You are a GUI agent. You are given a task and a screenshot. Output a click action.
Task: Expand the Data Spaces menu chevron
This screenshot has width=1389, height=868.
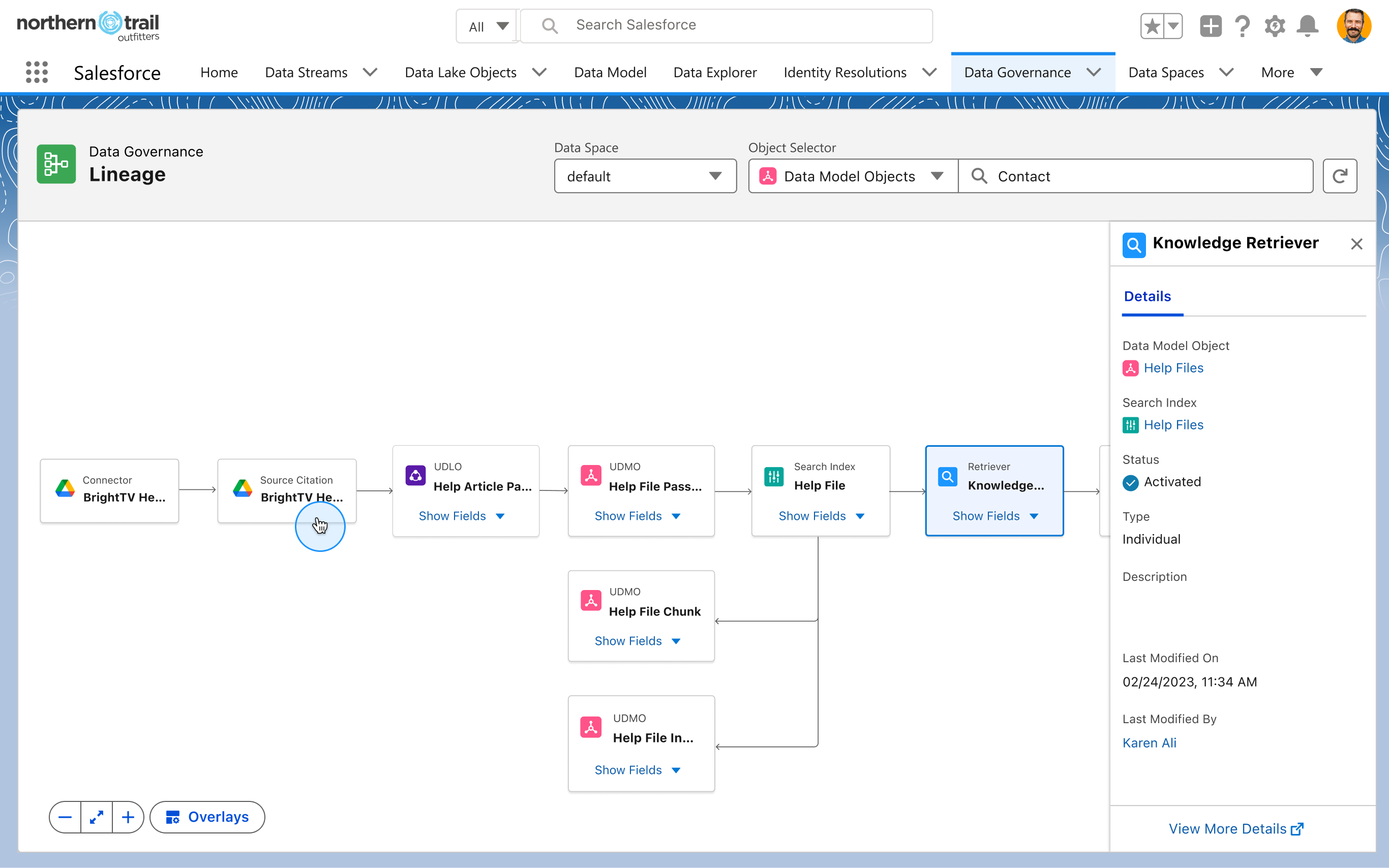pyautogui.click(x=1226, y=72)
